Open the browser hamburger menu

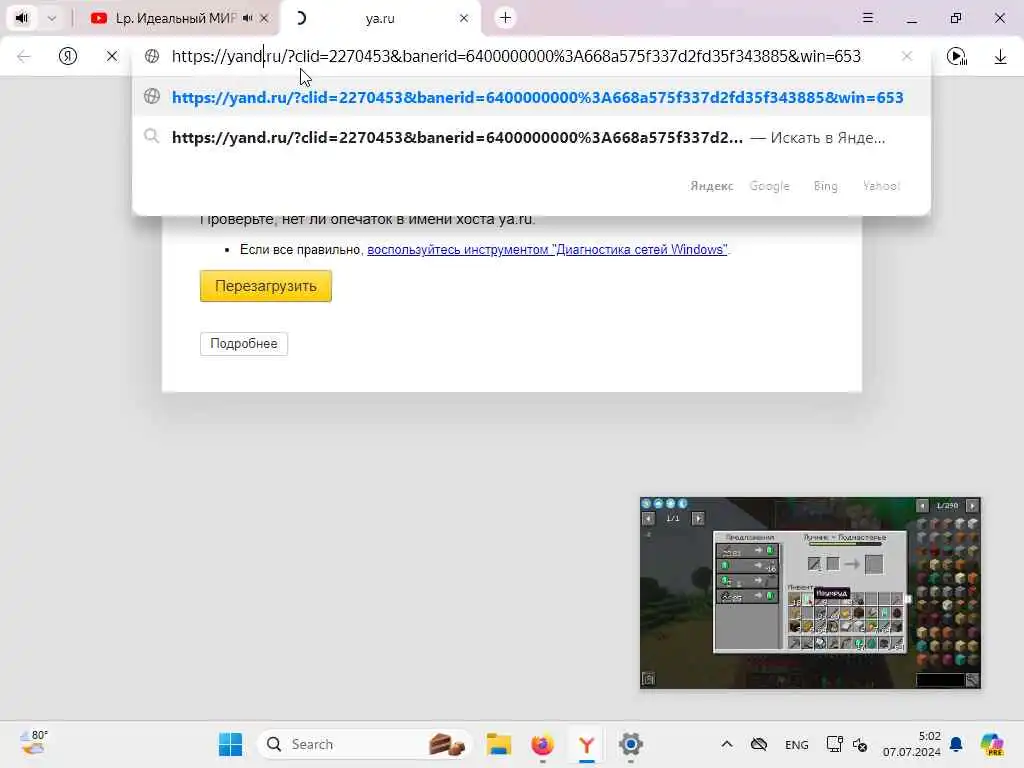coord(867,18)
